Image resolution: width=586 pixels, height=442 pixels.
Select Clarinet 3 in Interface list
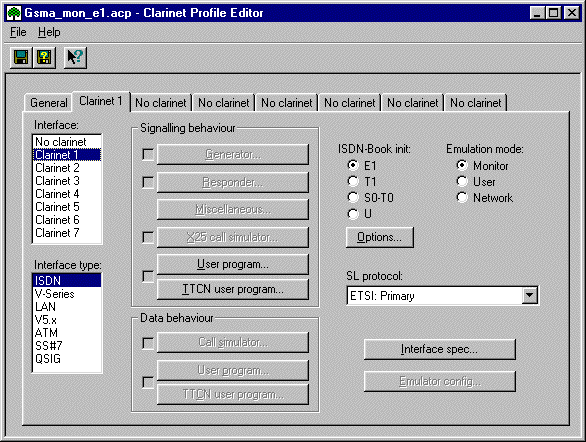coord(67,181)
